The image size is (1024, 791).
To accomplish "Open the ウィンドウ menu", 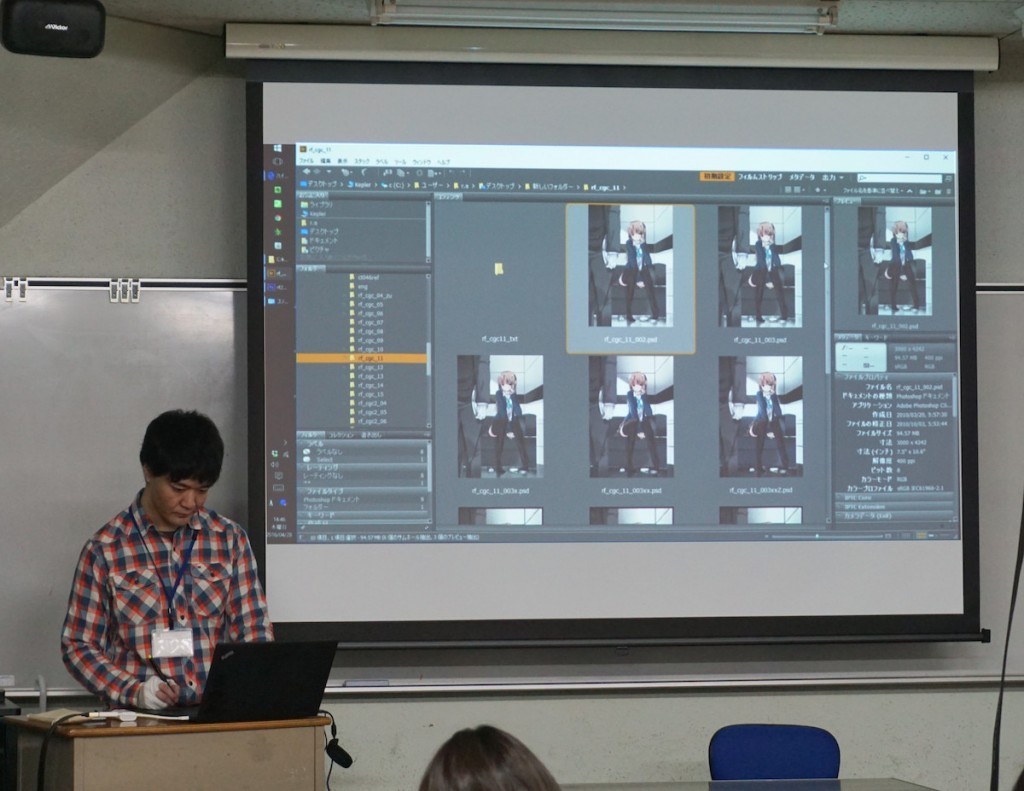I will click(x=422, y=162).
